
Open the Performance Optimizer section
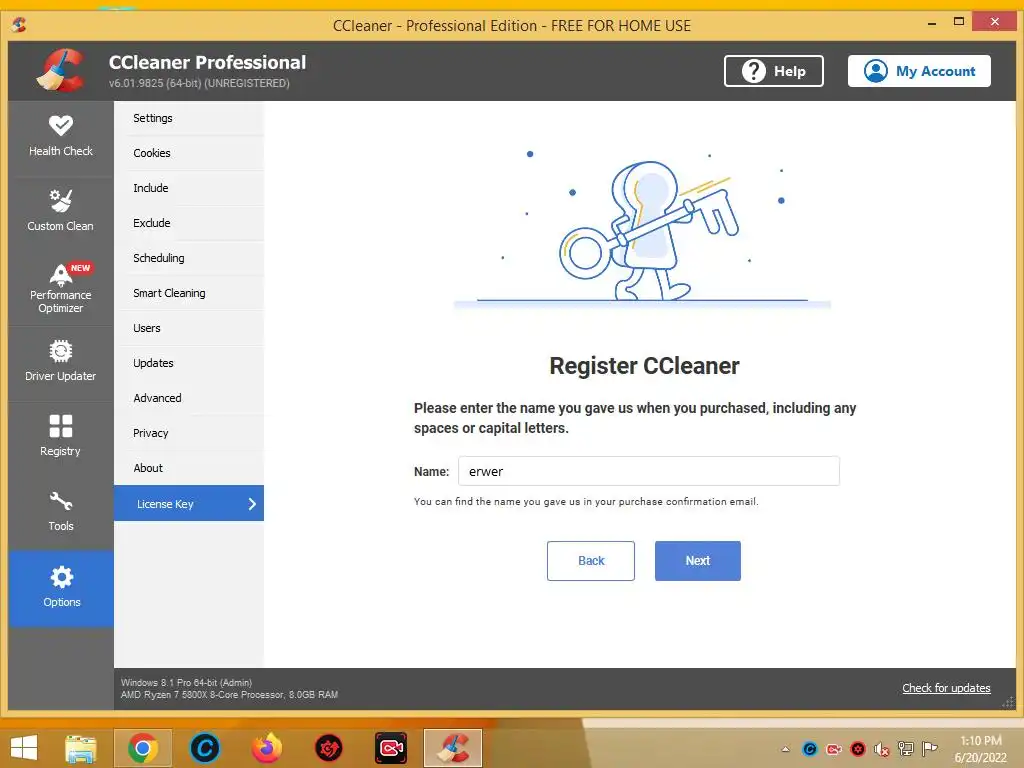pyautogui.click(x=61, y=288)
